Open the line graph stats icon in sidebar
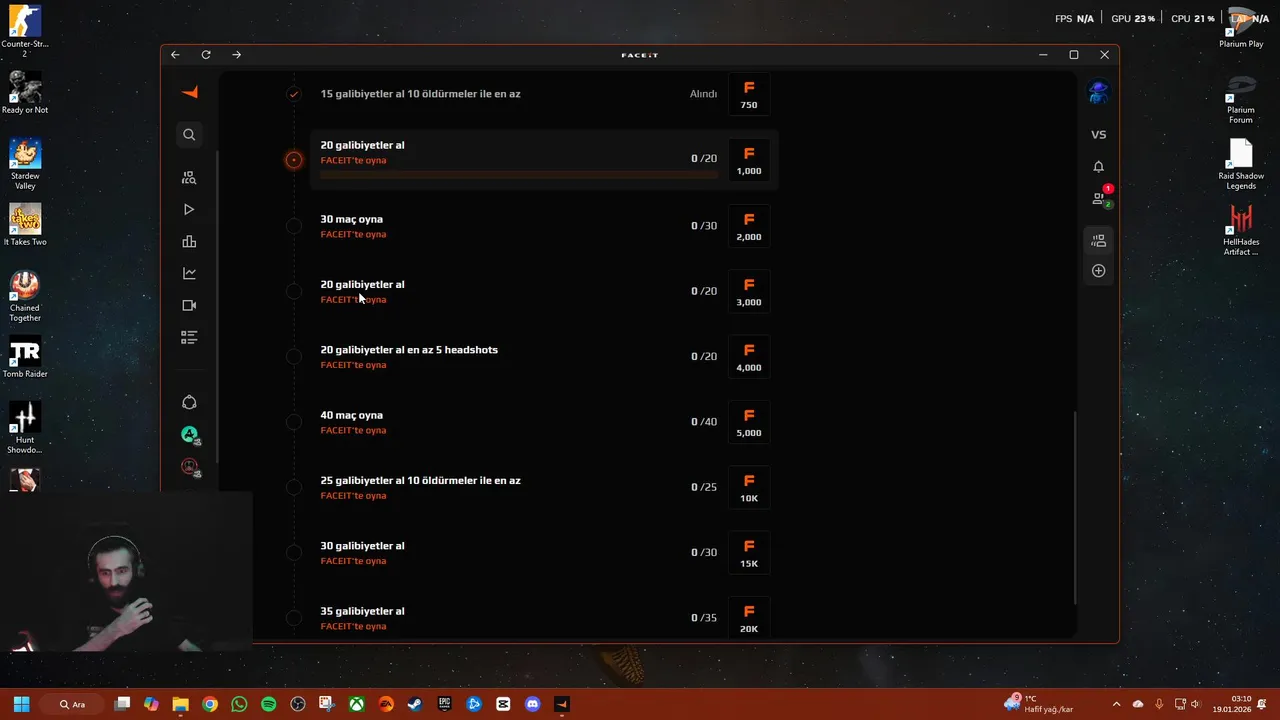Screen dimensions: 1280x720 [x=189, y=273]
